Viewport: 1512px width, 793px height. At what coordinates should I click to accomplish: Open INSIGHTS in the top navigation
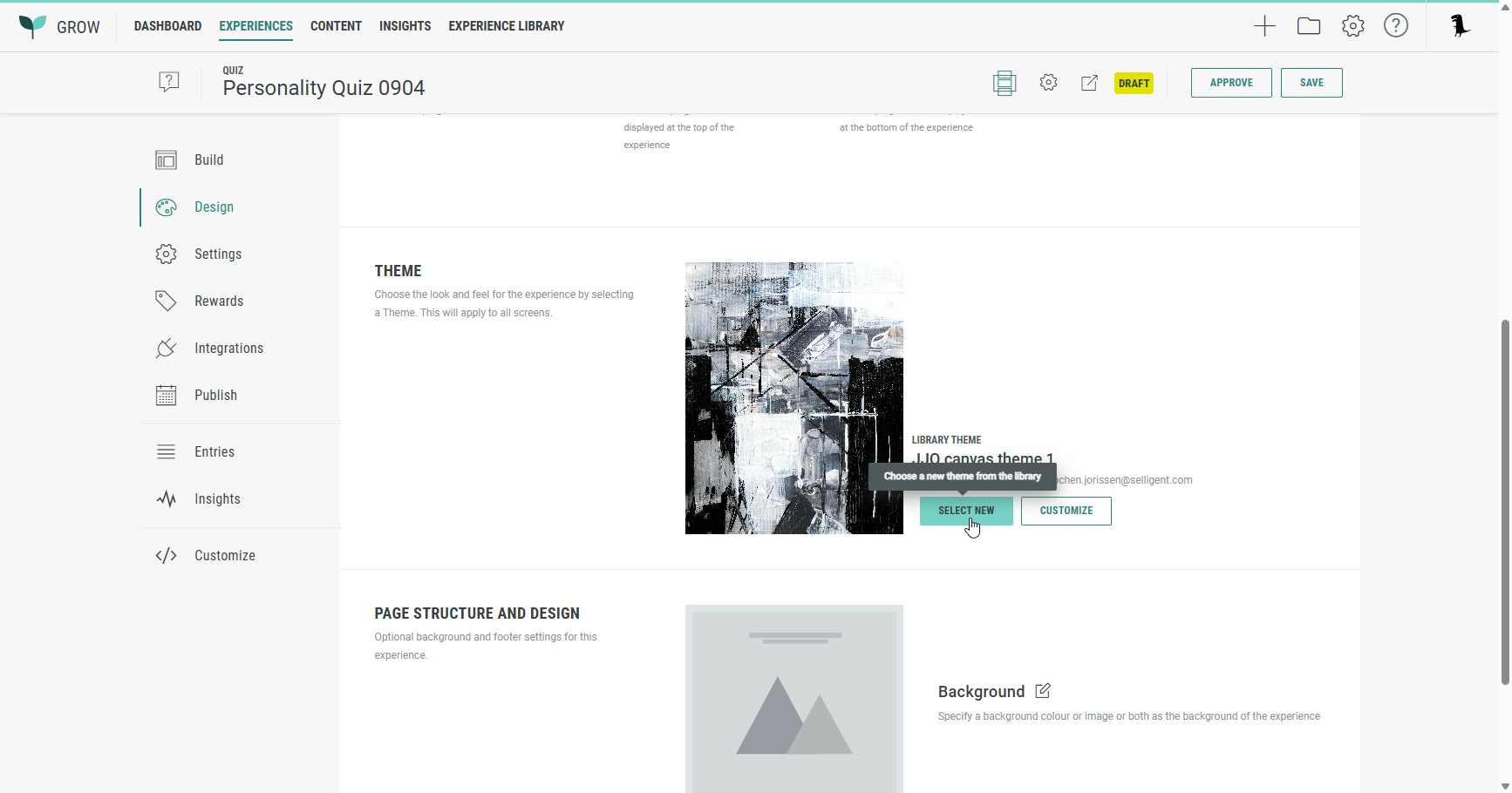pyautogui.click(x=405, y=26)
